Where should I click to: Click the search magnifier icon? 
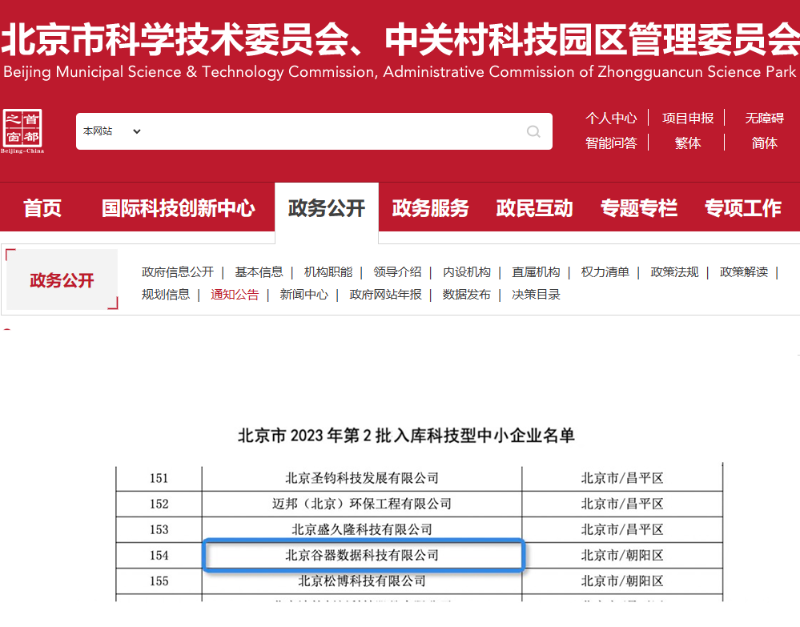(x=534, y=132)
